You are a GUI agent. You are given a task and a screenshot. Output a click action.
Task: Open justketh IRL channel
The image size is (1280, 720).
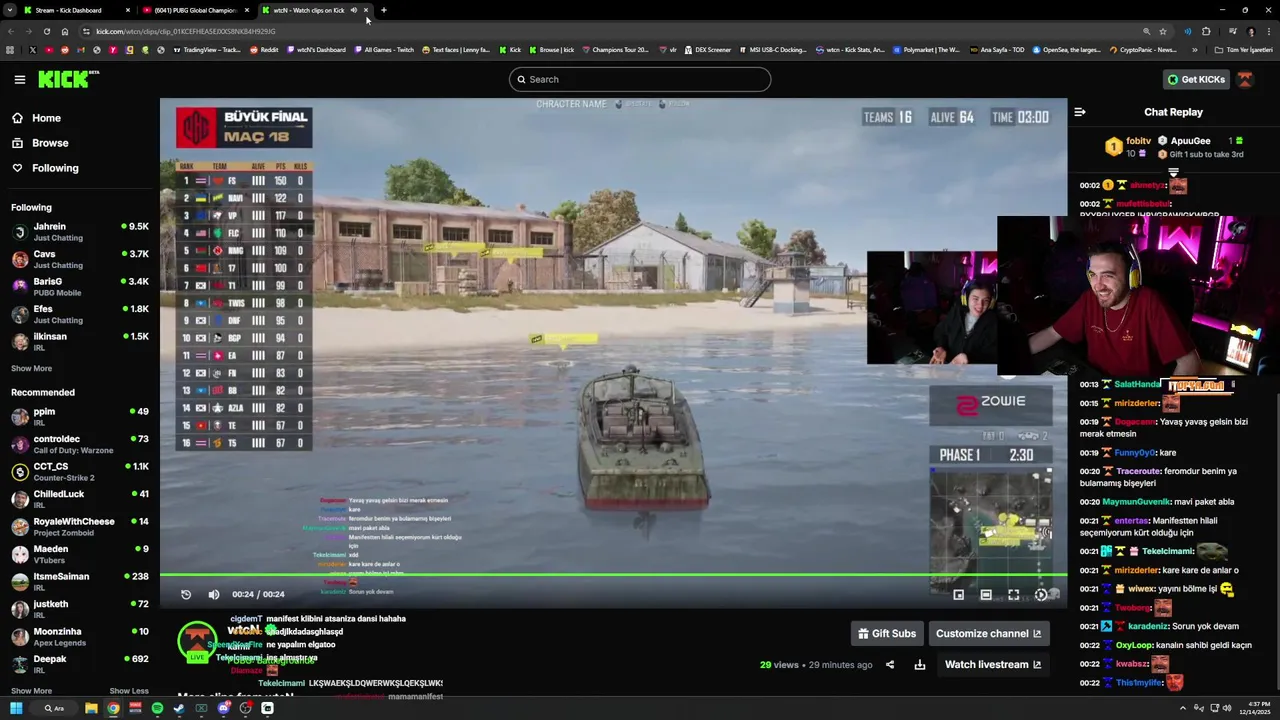coord(80,609)
